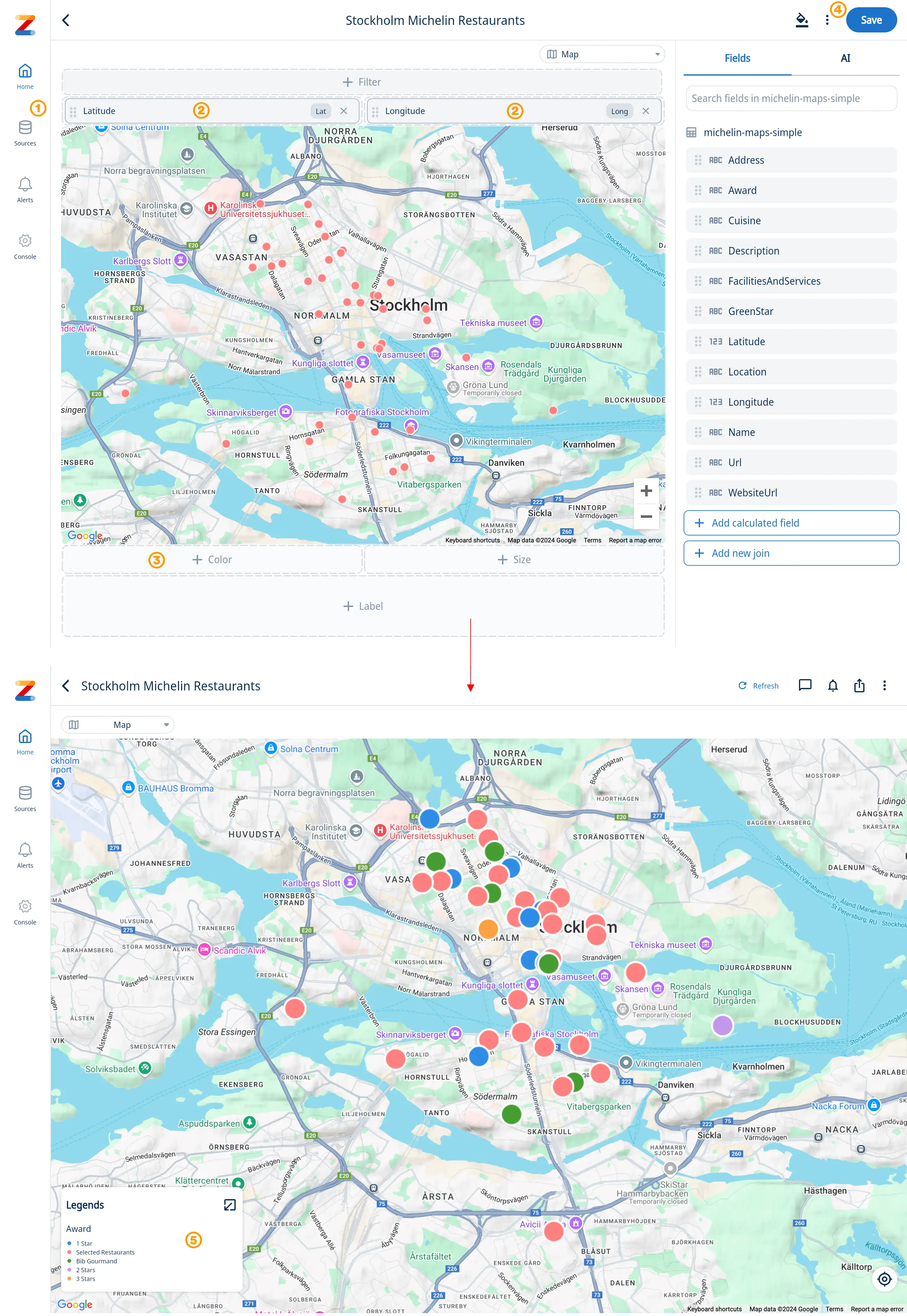Collapse the Legends panel icon
Image resolution: width=907 pixels, height=1316 pixels.
point(230,1204)
